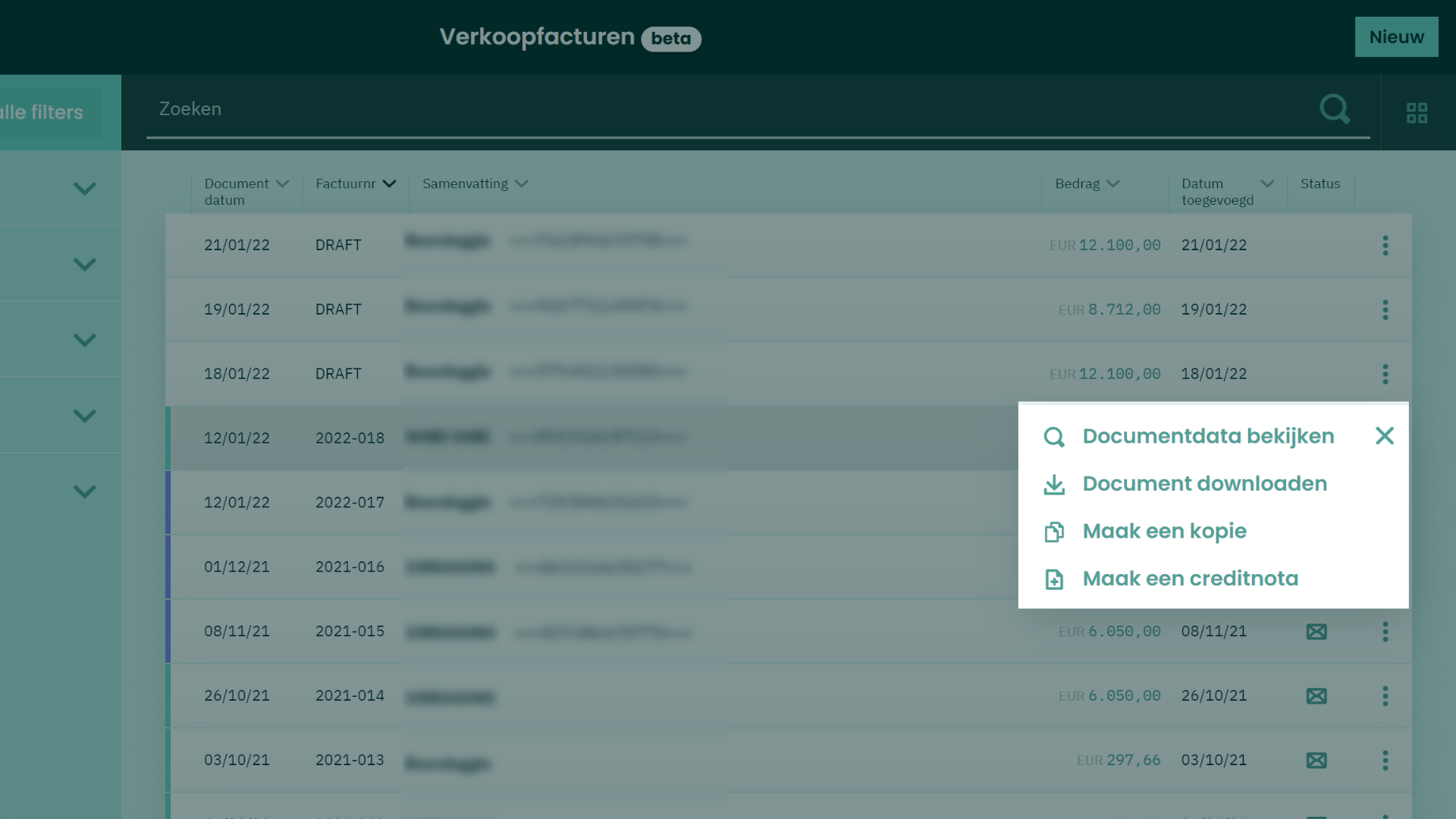Click the search magnifier icon
The width and height of the screenshot is (1456, 819).
tap(1335, 109)
